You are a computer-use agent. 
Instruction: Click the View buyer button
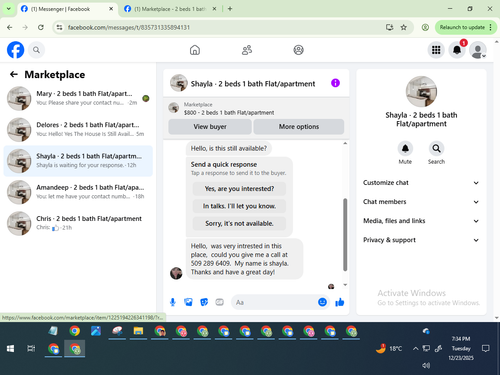(210, 127)
